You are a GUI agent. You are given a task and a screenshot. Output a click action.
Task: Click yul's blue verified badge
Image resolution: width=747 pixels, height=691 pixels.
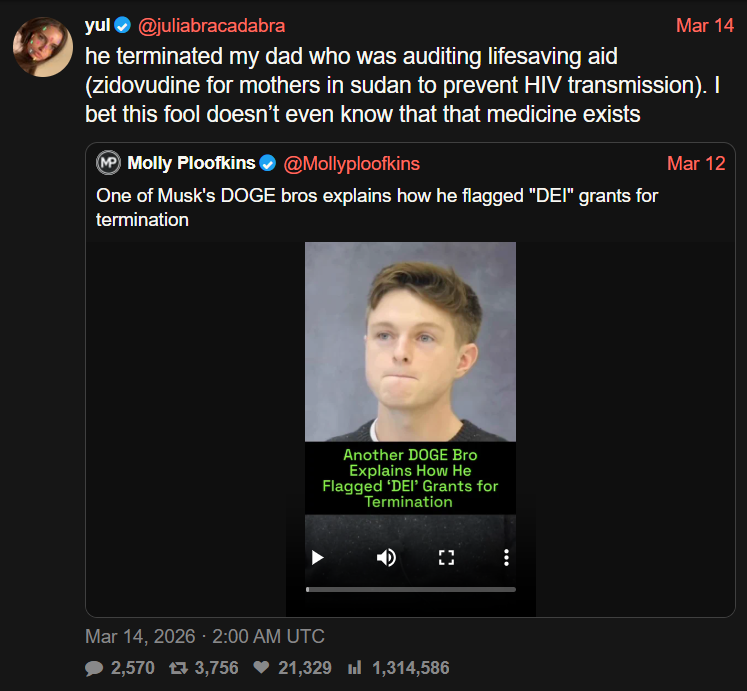[123, 25]
